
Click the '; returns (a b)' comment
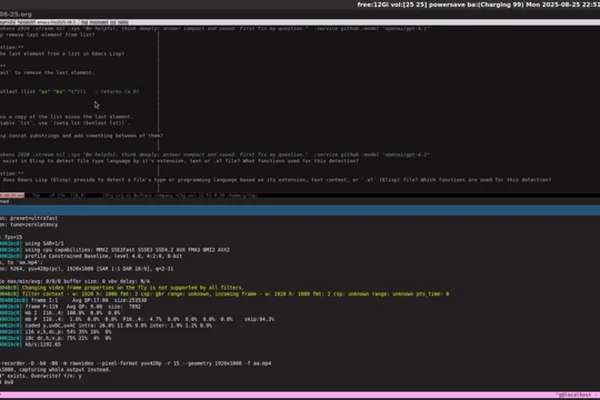coord(117,91)
